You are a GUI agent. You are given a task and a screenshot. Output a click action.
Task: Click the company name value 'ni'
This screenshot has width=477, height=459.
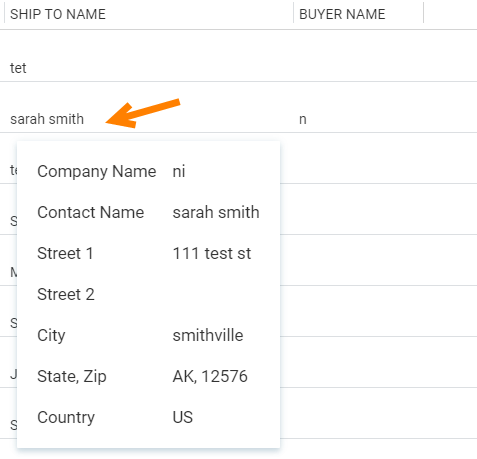tap(179, 171)
